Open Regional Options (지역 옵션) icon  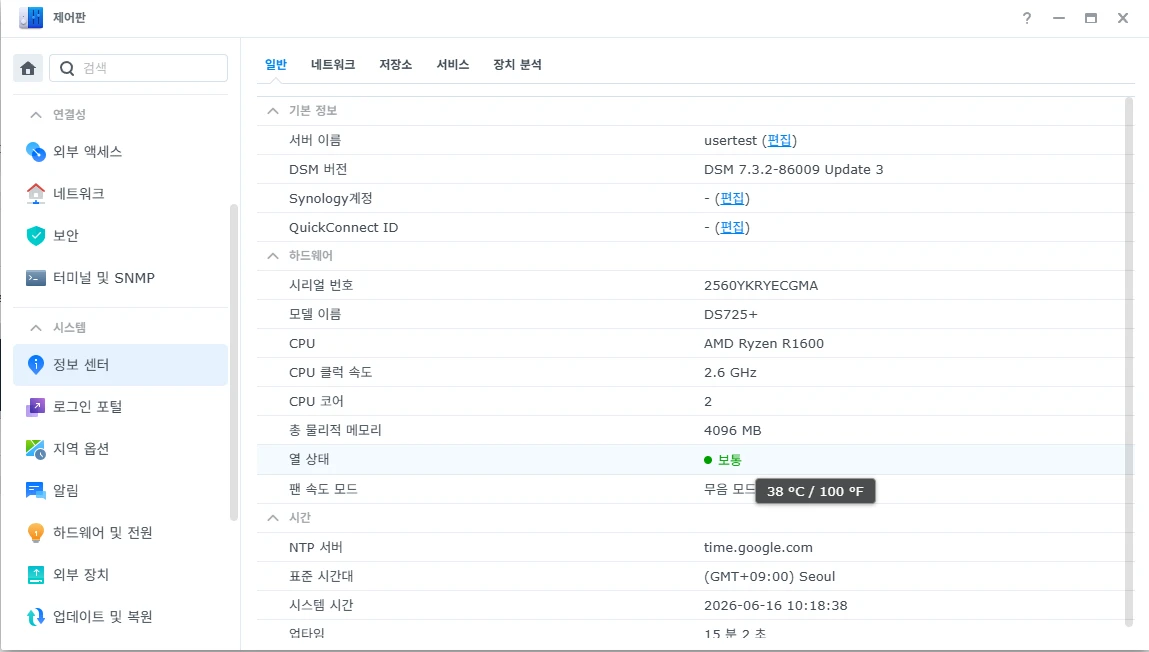pos(35,448)
